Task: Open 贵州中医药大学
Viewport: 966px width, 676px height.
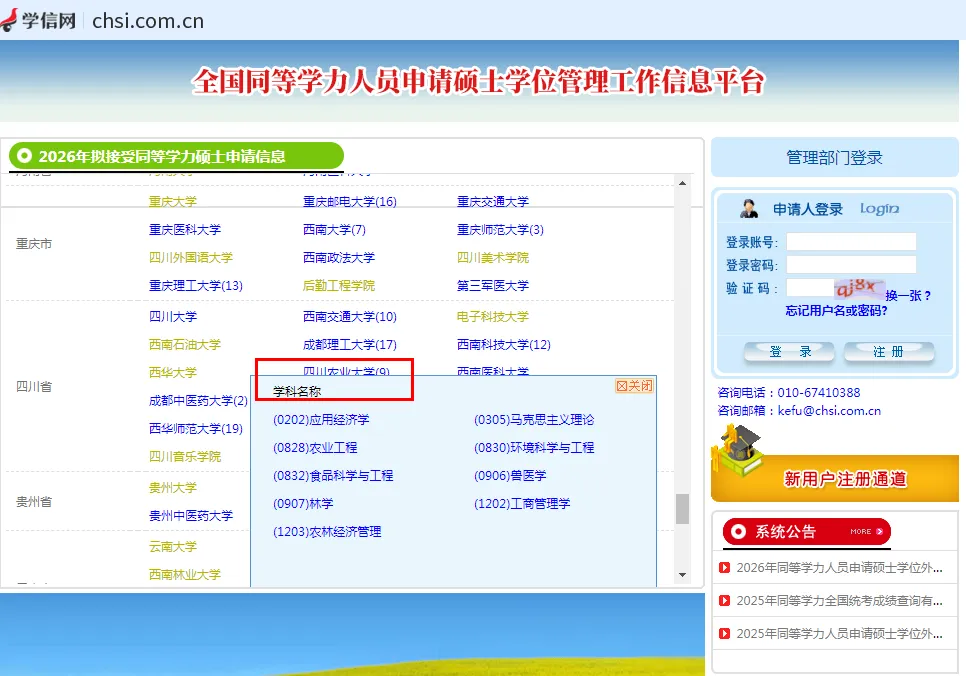Action: coord(191,515)
